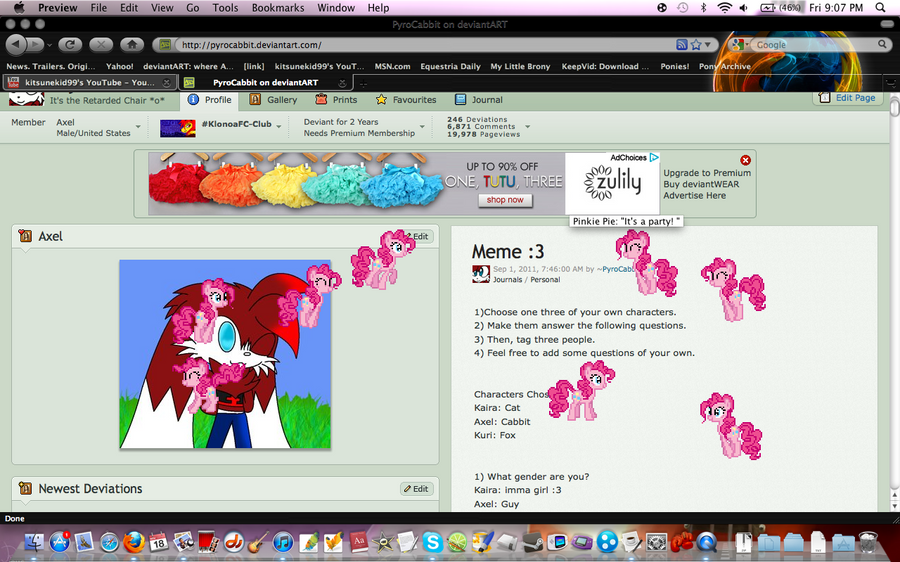The height and width of the screenshot is (562, 900).
Task: Open the File menu
Action: [99, 8]
